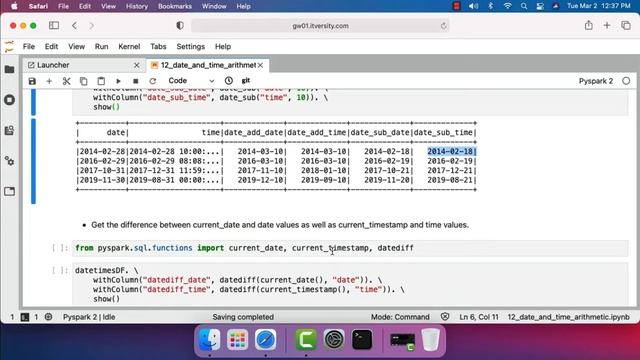The width and height of the screenshot is (640, 360).
Task: Open the property inspector gears sidebar icon
Action: (9, 161)
